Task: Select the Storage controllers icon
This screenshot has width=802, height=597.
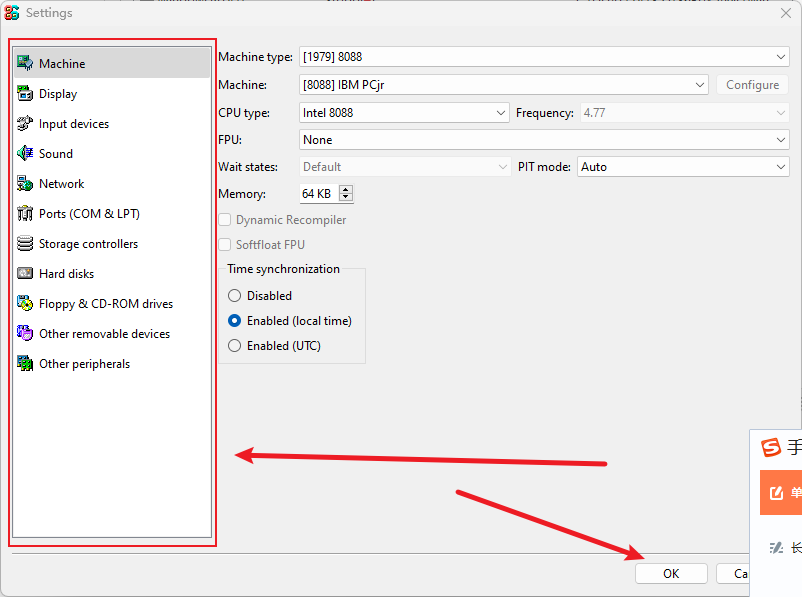Action: tap(25, 244)
